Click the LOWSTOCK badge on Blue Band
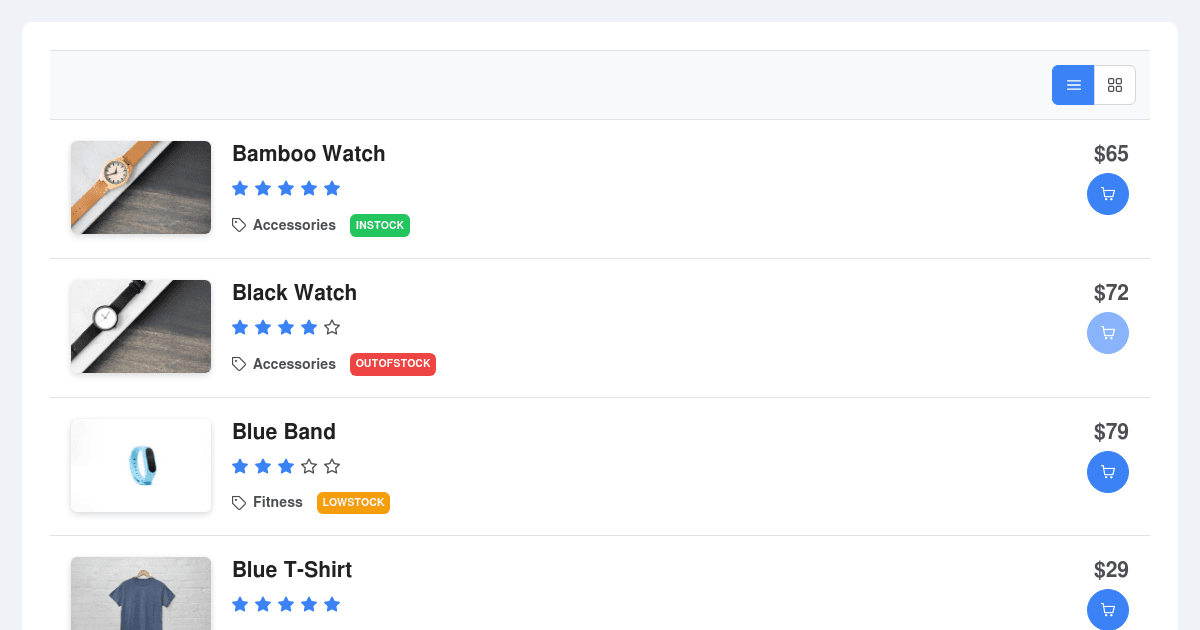 353,502
